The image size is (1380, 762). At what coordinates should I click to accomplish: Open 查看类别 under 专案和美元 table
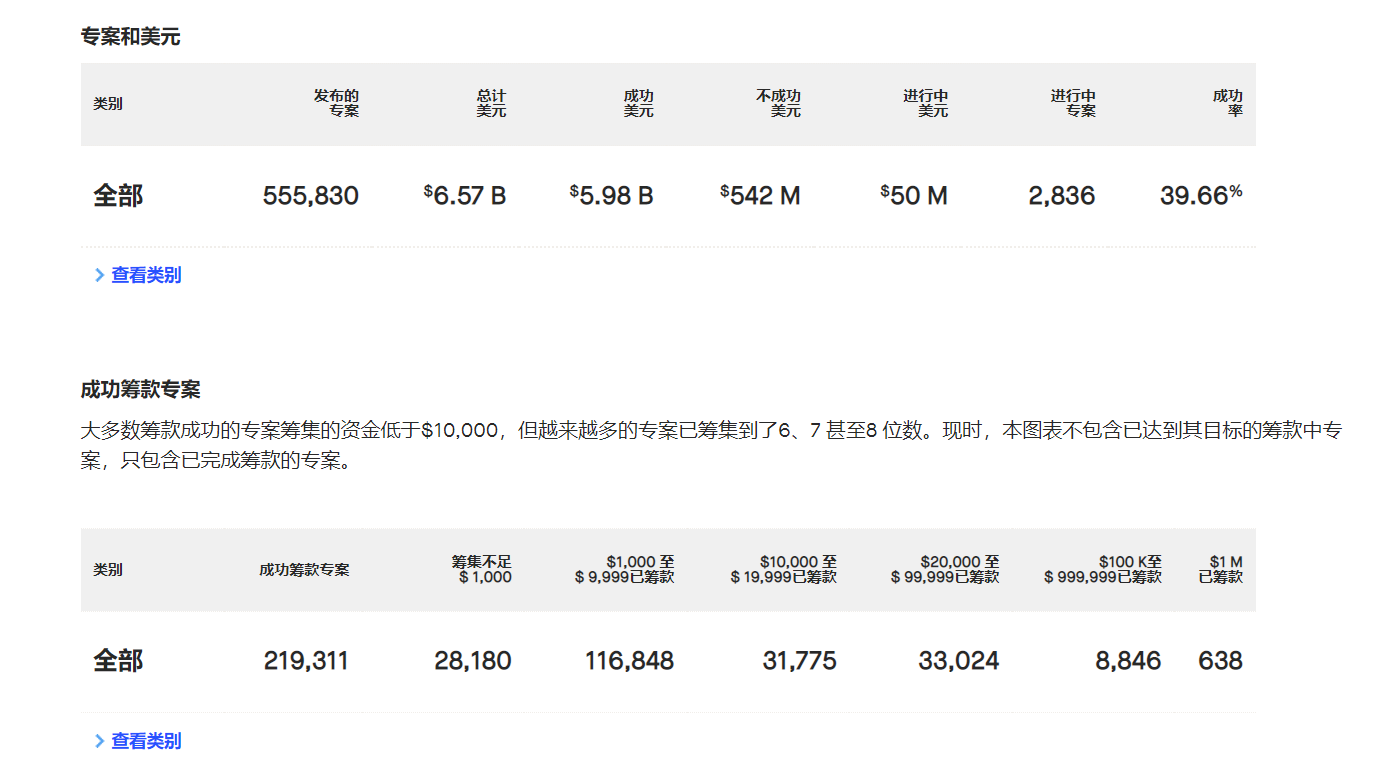145,274
